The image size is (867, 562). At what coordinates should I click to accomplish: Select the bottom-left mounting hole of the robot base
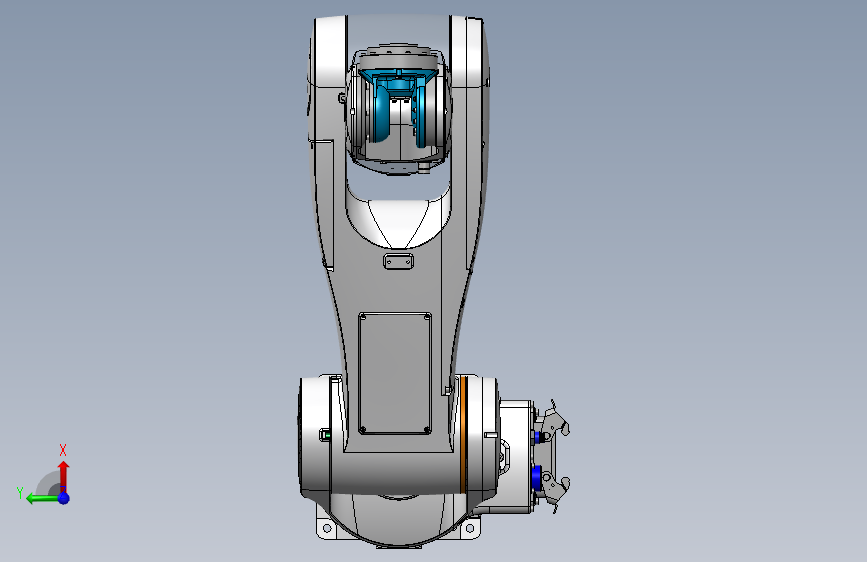[x=327, y=528]
